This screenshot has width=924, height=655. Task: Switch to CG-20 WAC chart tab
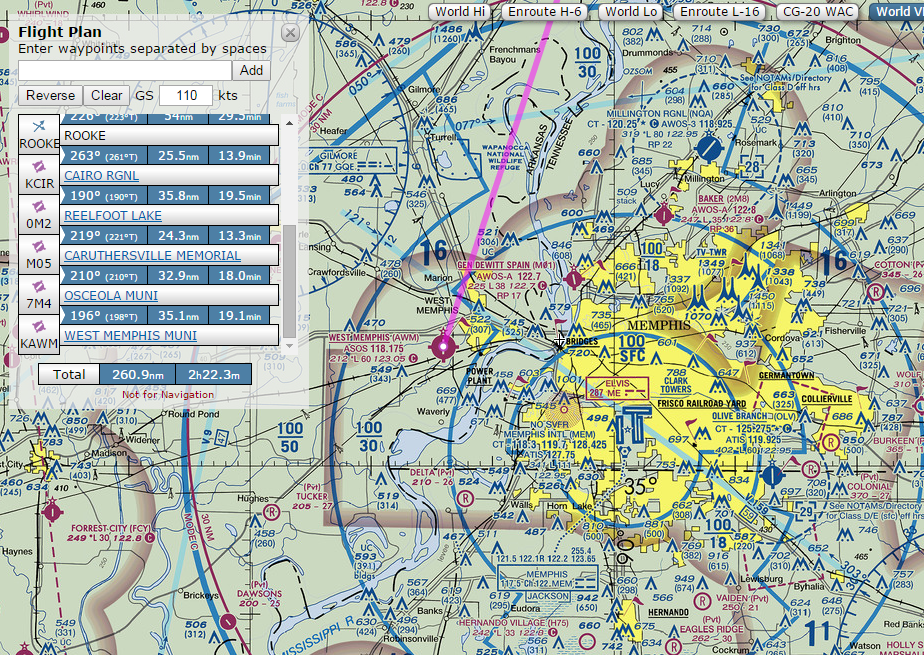[818, 11]
